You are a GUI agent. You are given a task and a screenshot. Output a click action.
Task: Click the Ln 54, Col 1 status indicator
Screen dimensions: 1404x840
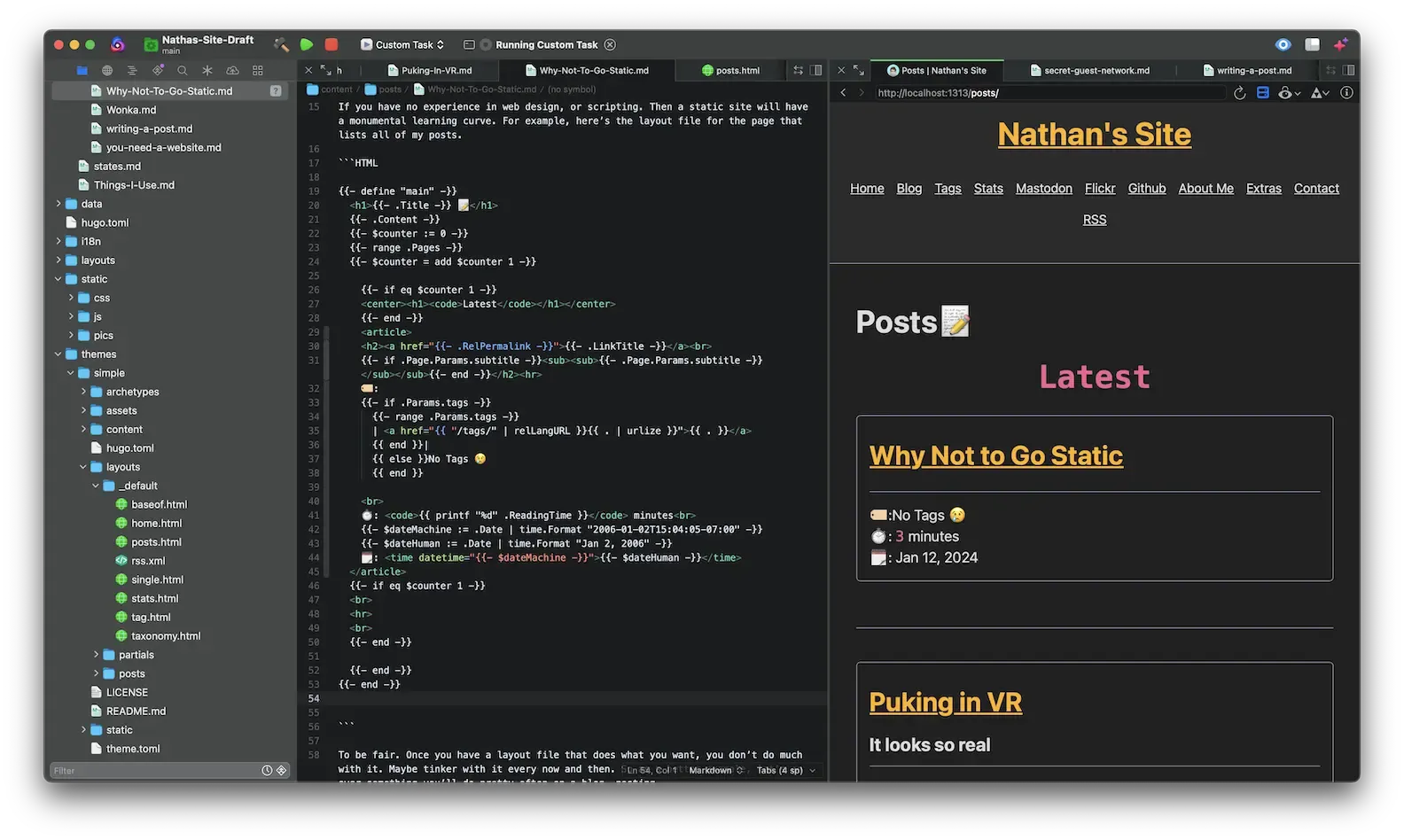651,771
